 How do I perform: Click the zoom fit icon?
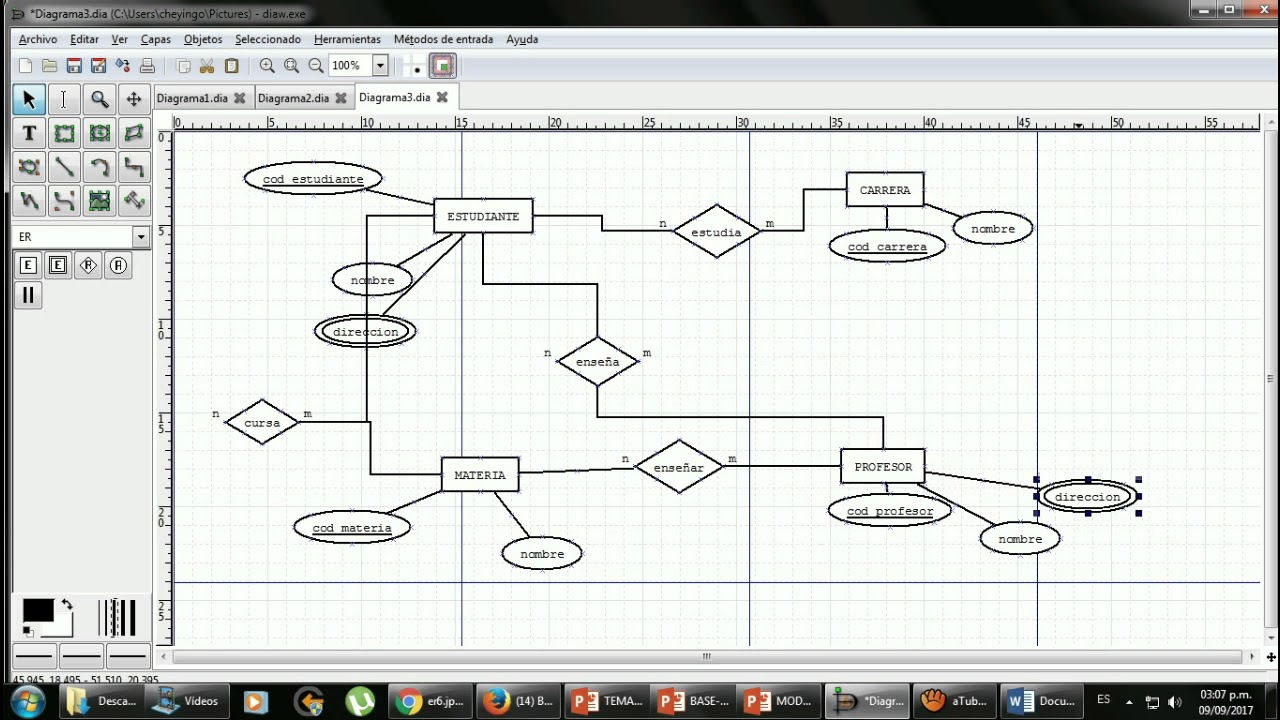(x=291, y=66)
